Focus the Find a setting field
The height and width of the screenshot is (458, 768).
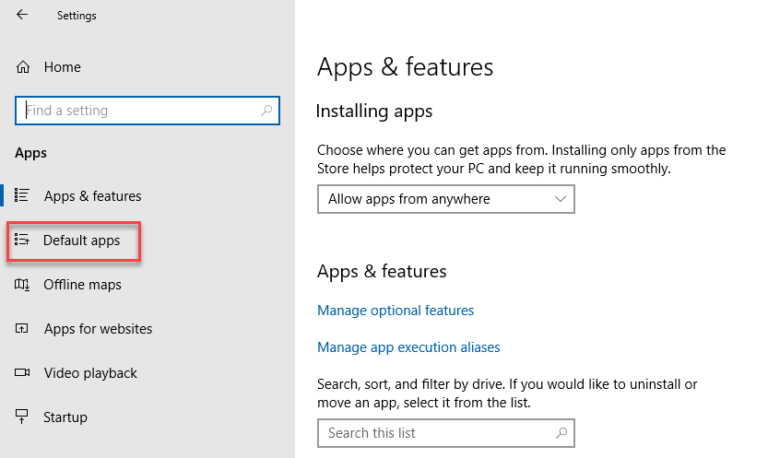point(147,110)
